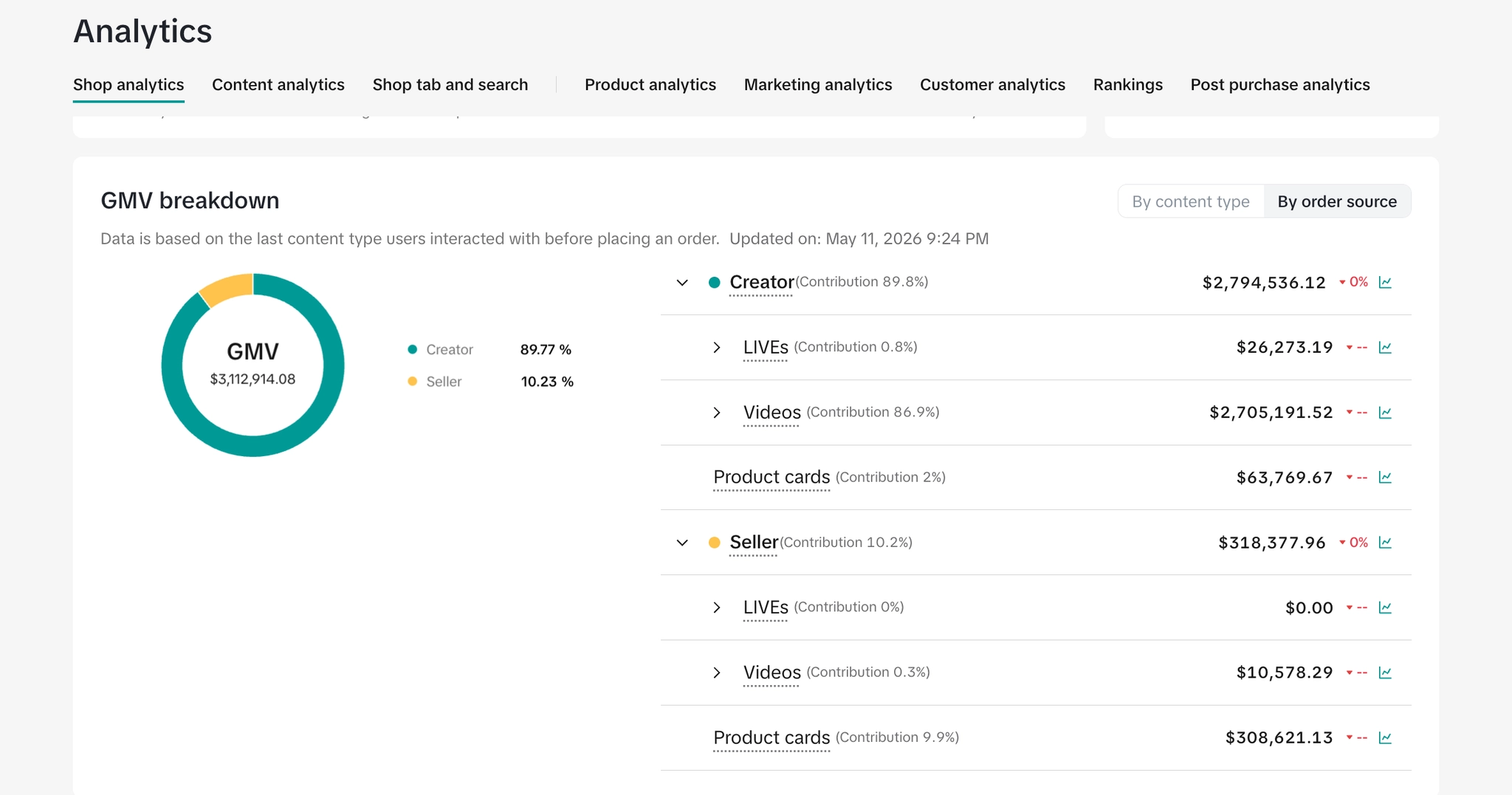Switch to Product analytics tab
This screenshot has height=795, width=1512.
point(650,85)
